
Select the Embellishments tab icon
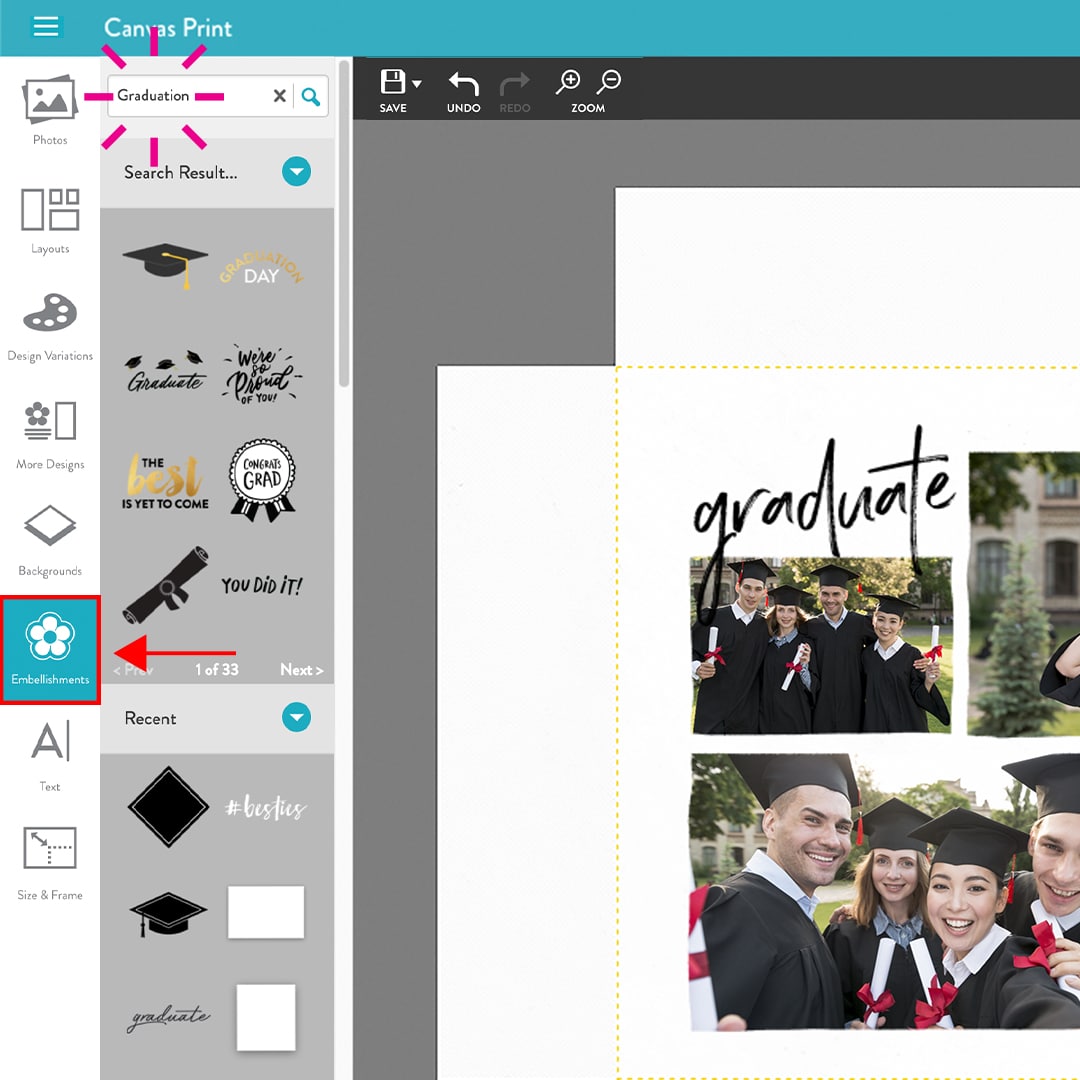49,646
